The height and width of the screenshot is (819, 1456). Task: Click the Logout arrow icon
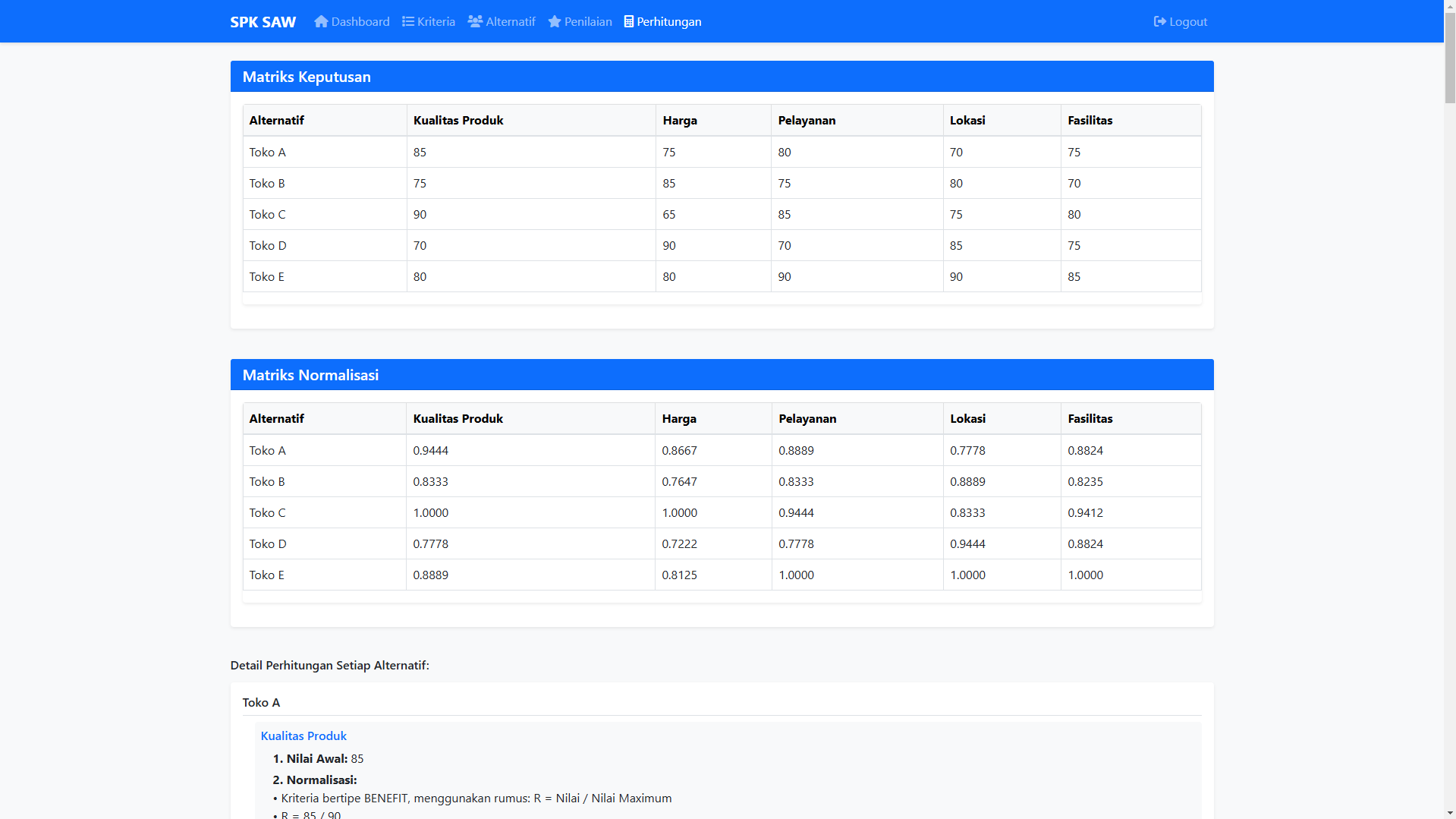pyautogui.click(x=1160, y=21)
